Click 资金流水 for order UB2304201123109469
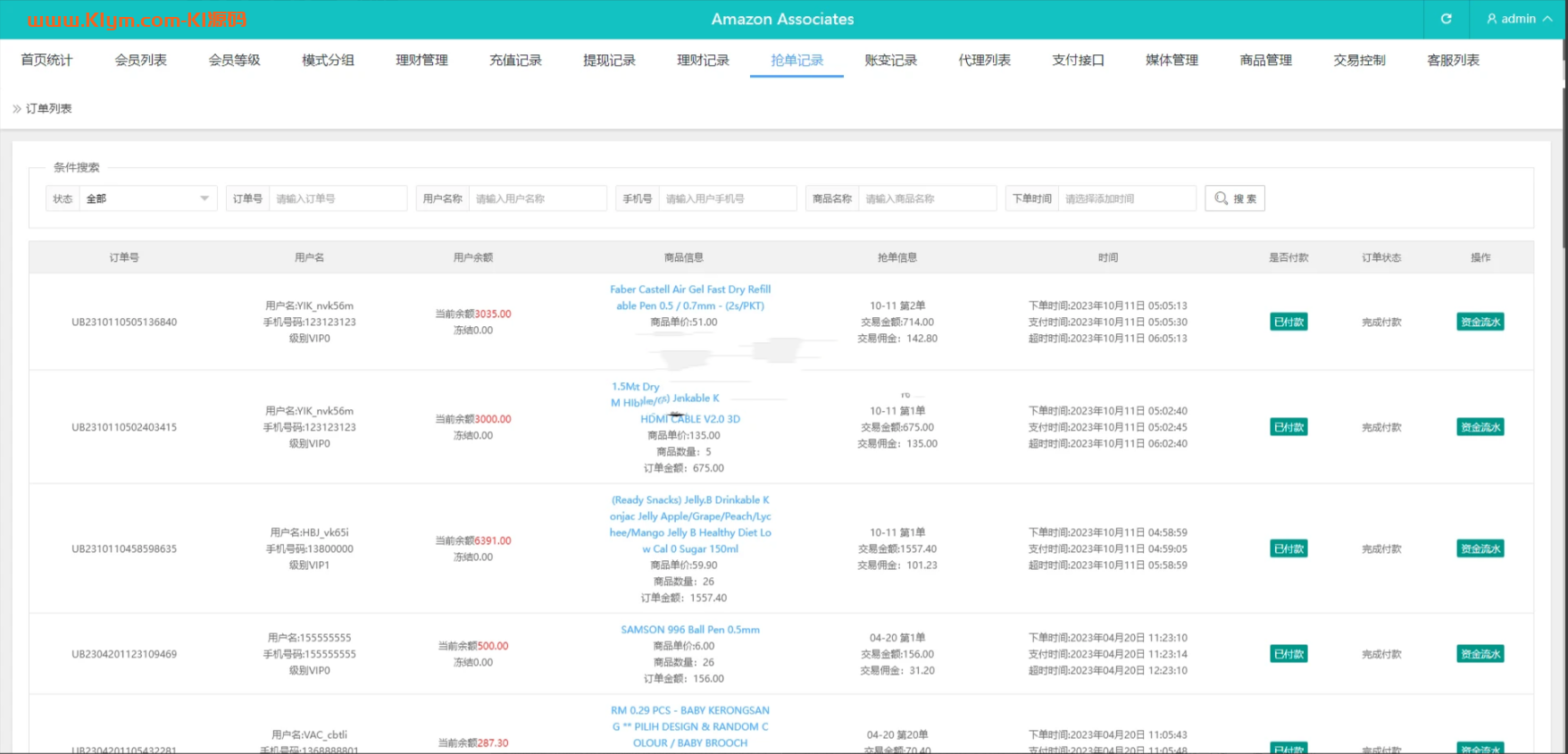Screen dimensions: 1568x754 tap(1480, 654)
